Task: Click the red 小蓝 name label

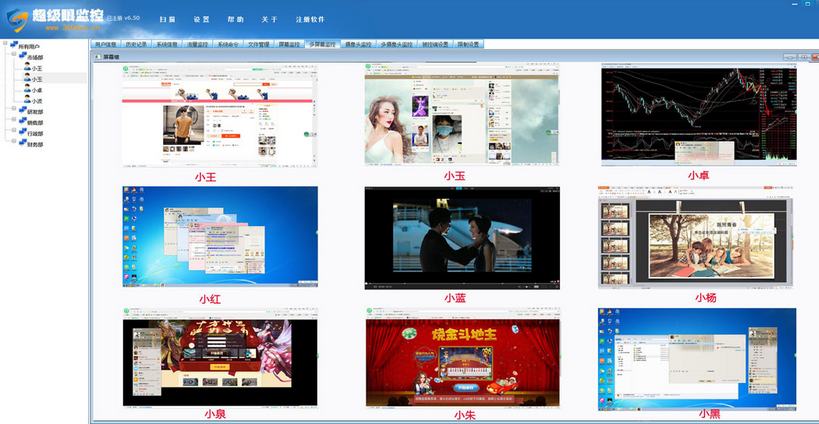Action: coord(455,298)
